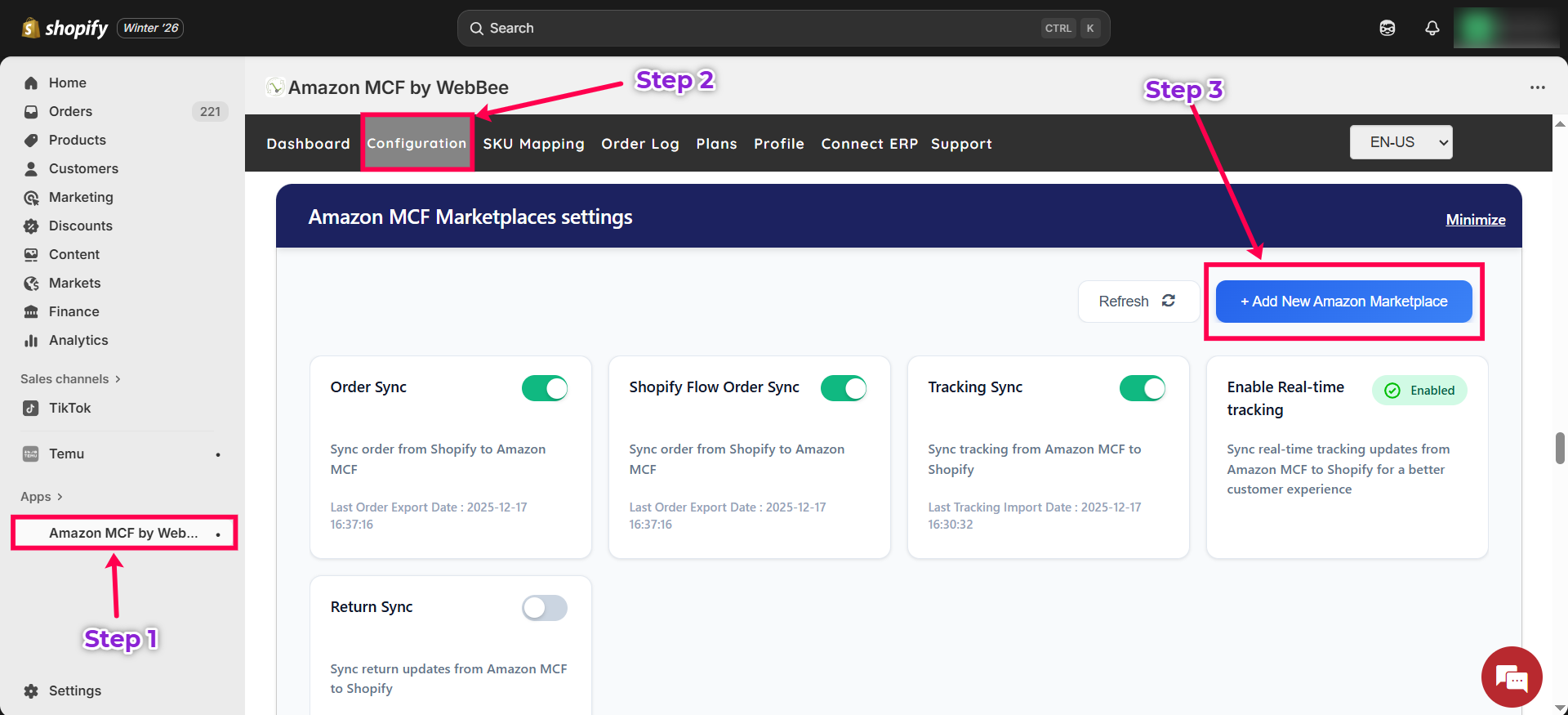Turn off Shopify Flow Order Sync toggle
Image resolution: width=1568 pixels, height=715 pixels.
843,388
